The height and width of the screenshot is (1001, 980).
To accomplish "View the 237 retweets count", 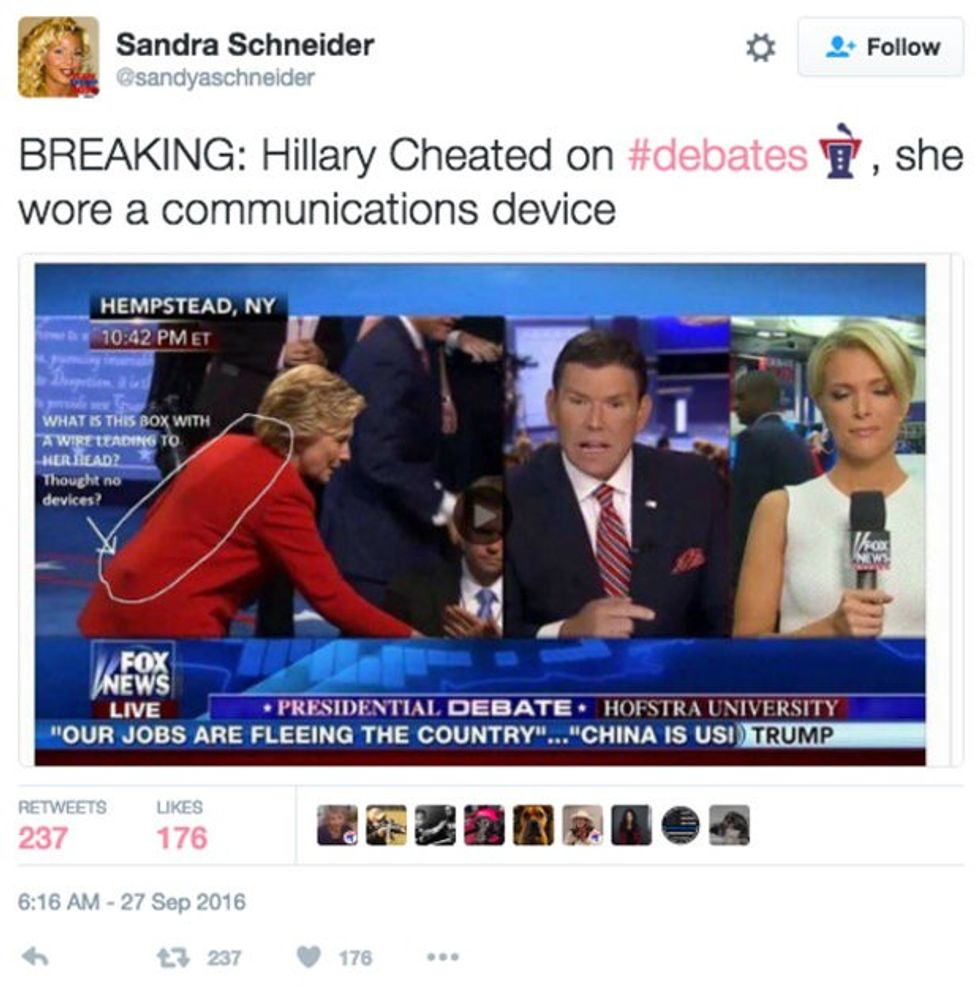I will tap(43, 838).
